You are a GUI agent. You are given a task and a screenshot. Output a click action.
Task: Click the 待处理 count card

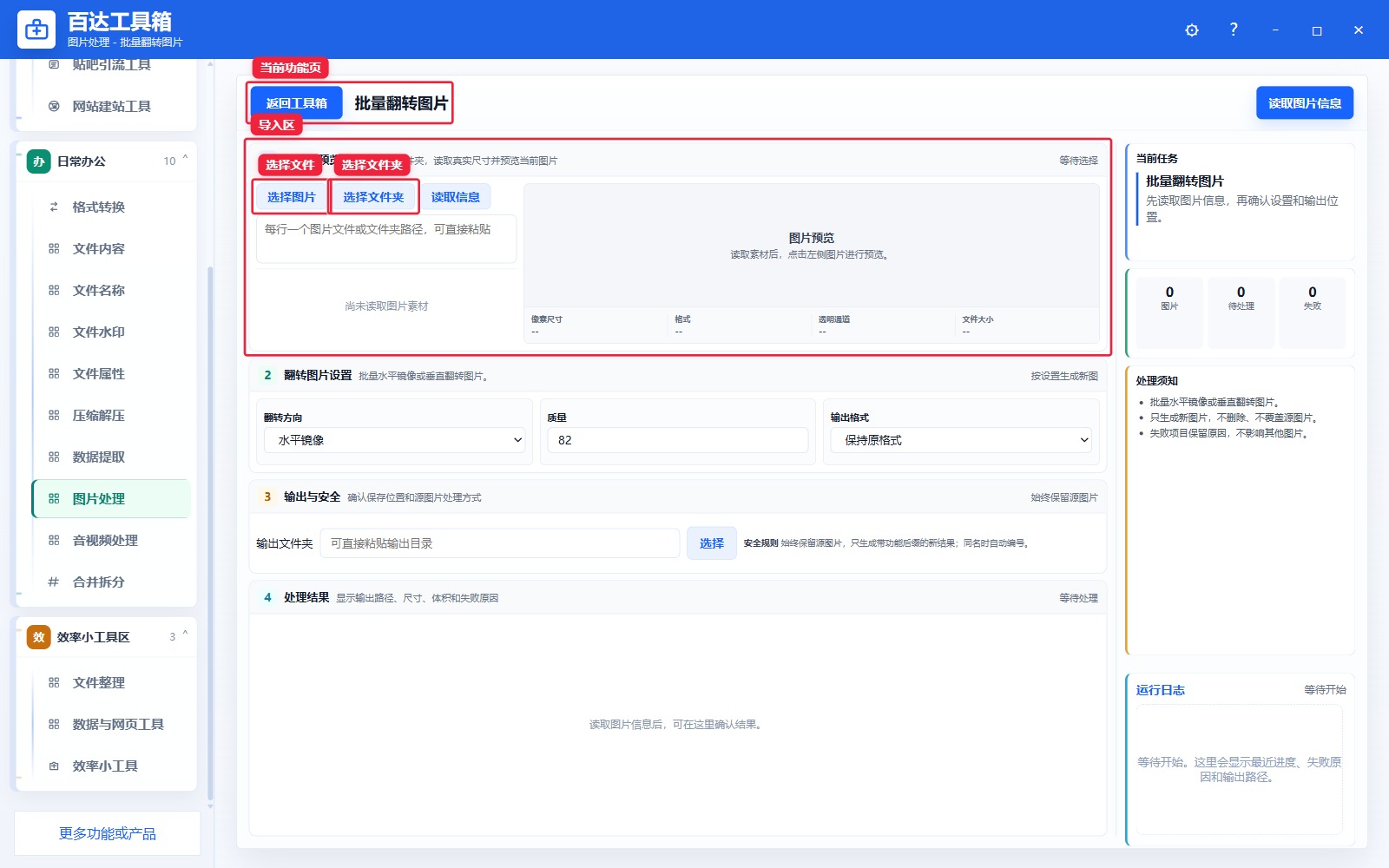(x=1241, y=312)
